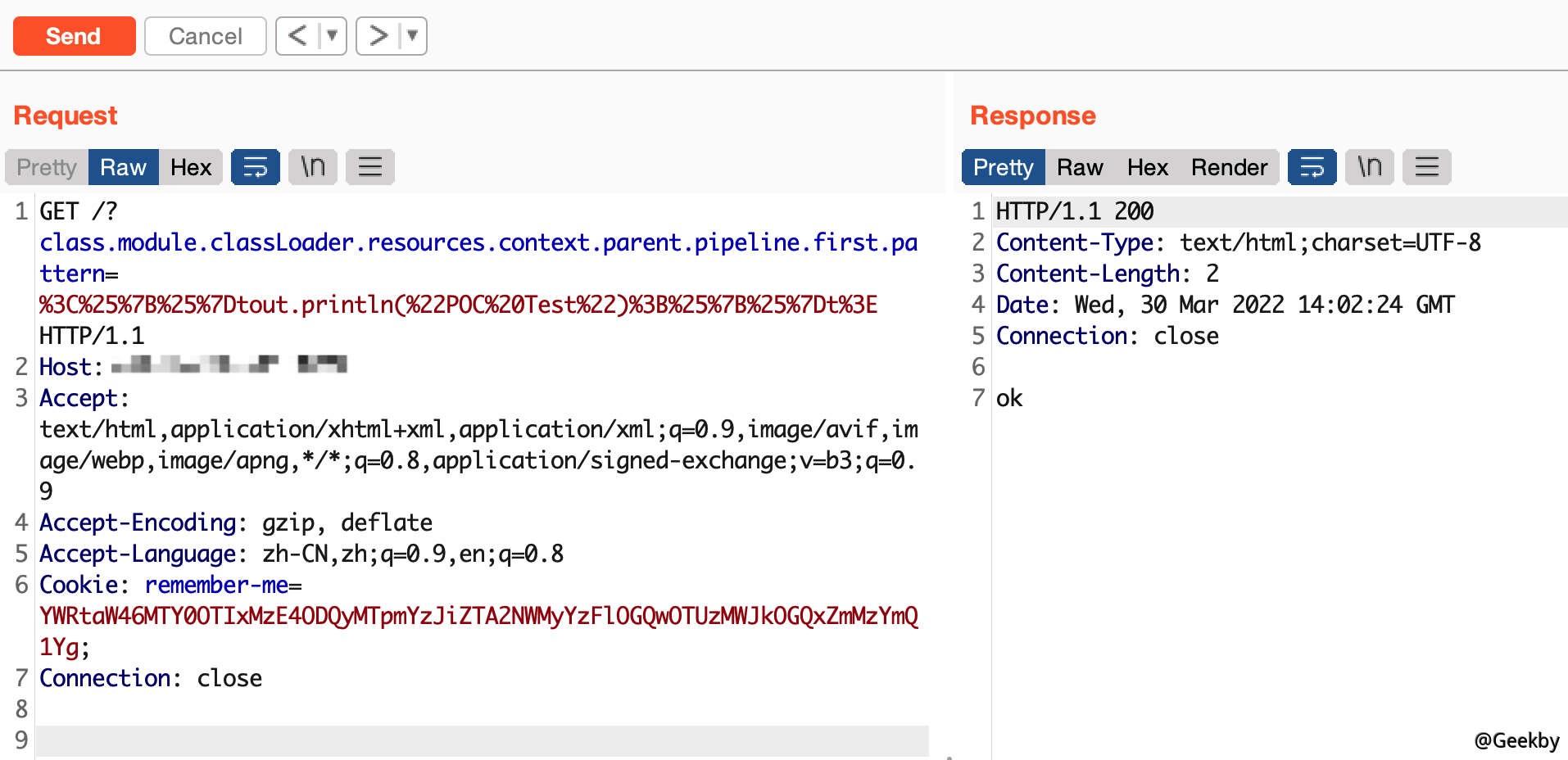This screenshot has height=760, width=1568.
Task: Select the Raw tab in Request panel
Action: point(123,167)
